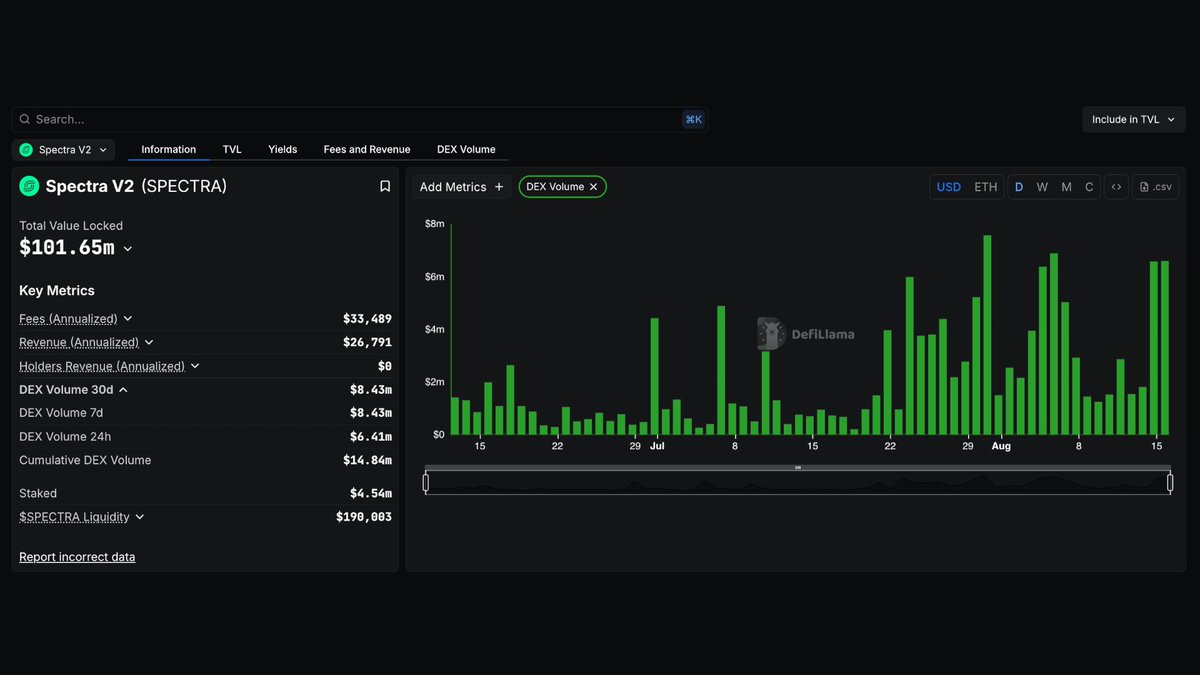Click DEX Volume 24h row label
The height and width of the screenshot is (675, 1200).
tap(65, 436)
